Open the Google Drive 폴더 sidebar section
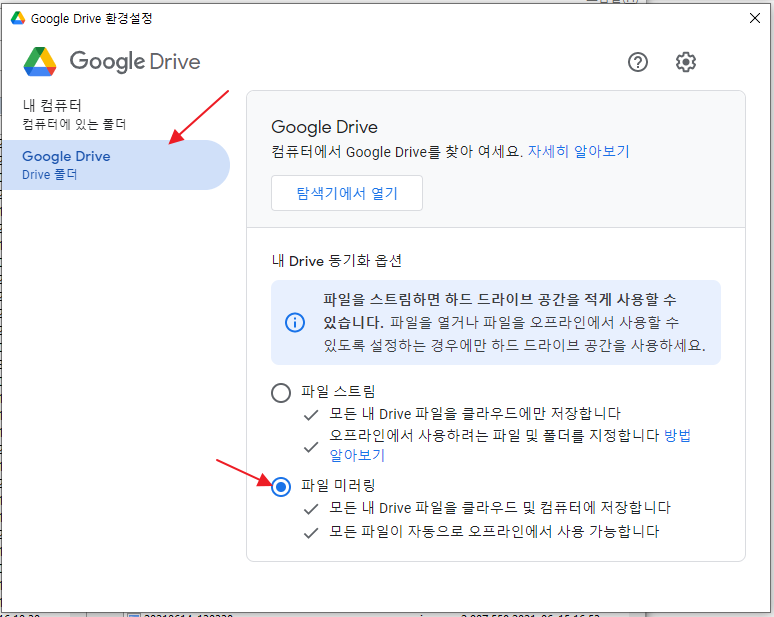Image resolution: width=774 pixels, height=617 pixels. [x=115, y=165]
